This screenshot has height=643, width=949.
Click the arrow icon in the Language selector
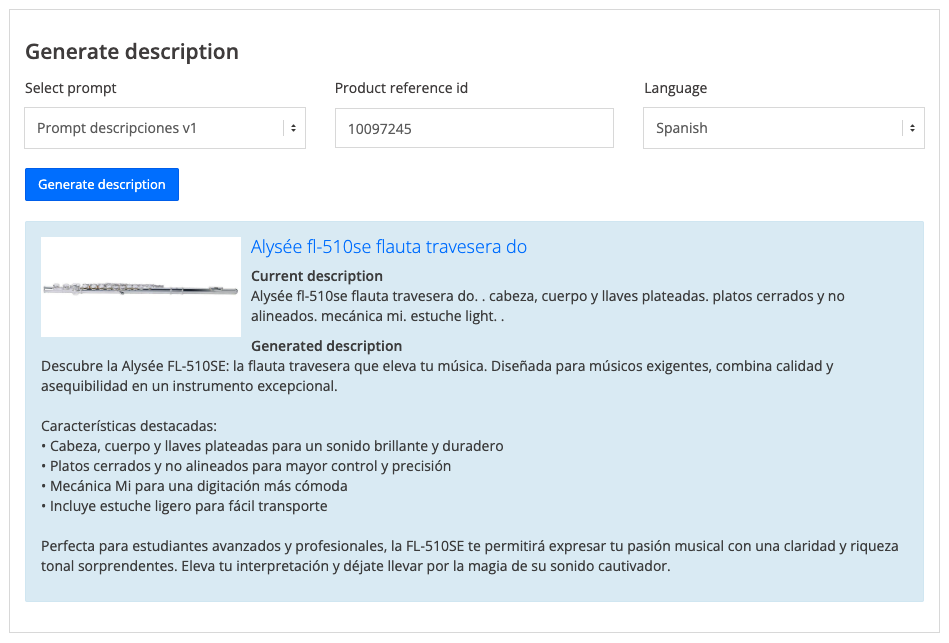pyautogui.click(x=911, y=128)
